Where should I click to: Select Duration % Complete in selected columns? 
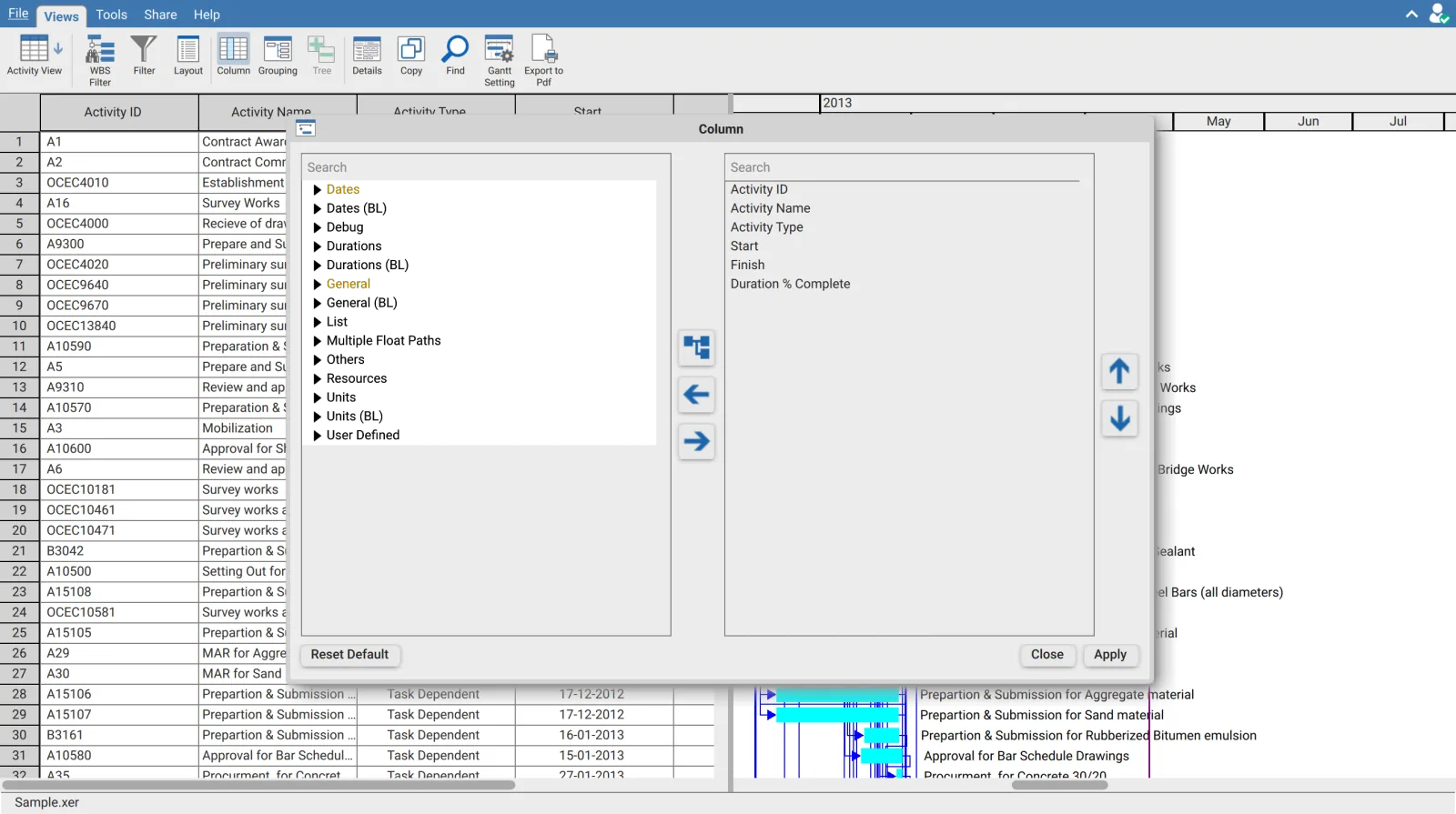click(x=790, y=284)
